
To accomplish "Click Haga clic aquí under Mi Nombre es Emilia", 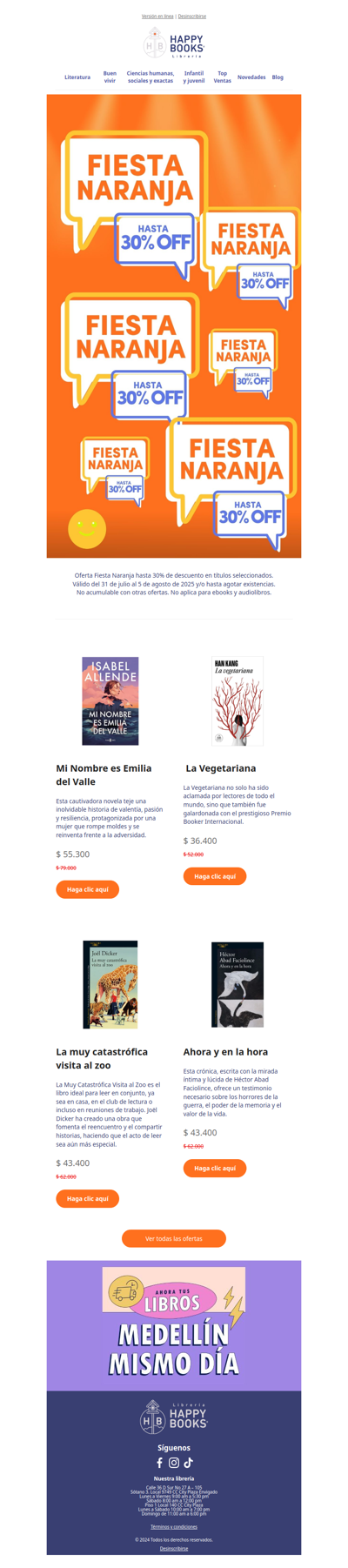I will pos(88,889).
